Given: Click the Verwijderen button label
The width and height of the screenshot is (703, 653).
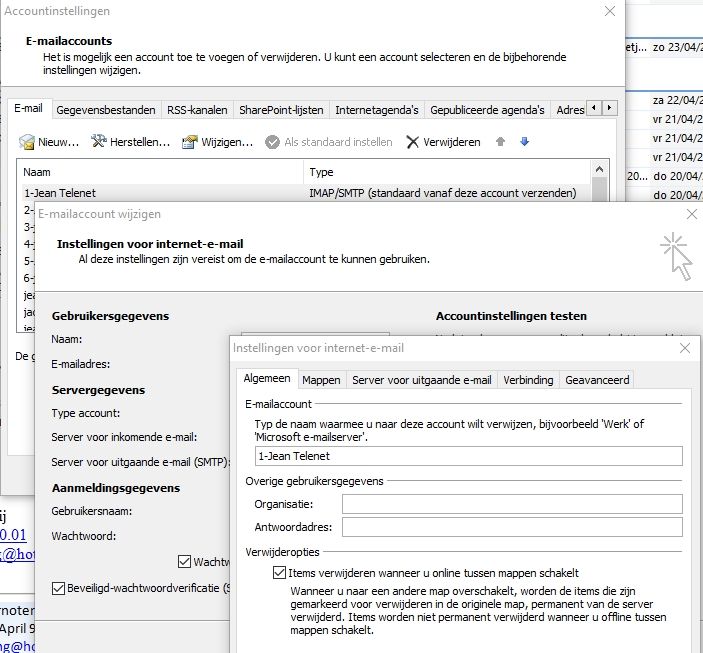Looking at the screenshot, I should point(451,142).
